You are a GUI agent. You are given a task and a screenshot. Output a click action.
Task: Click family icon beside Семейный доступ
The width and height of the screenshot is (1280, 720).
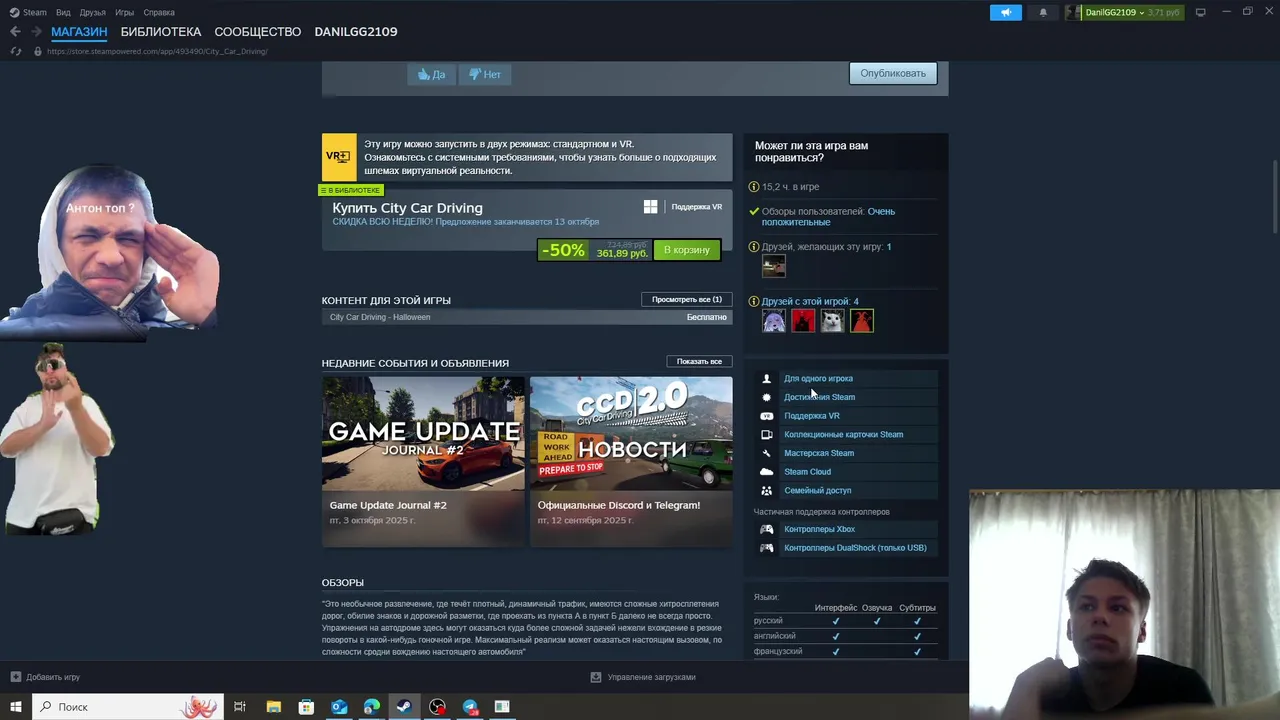coord(767,490)
